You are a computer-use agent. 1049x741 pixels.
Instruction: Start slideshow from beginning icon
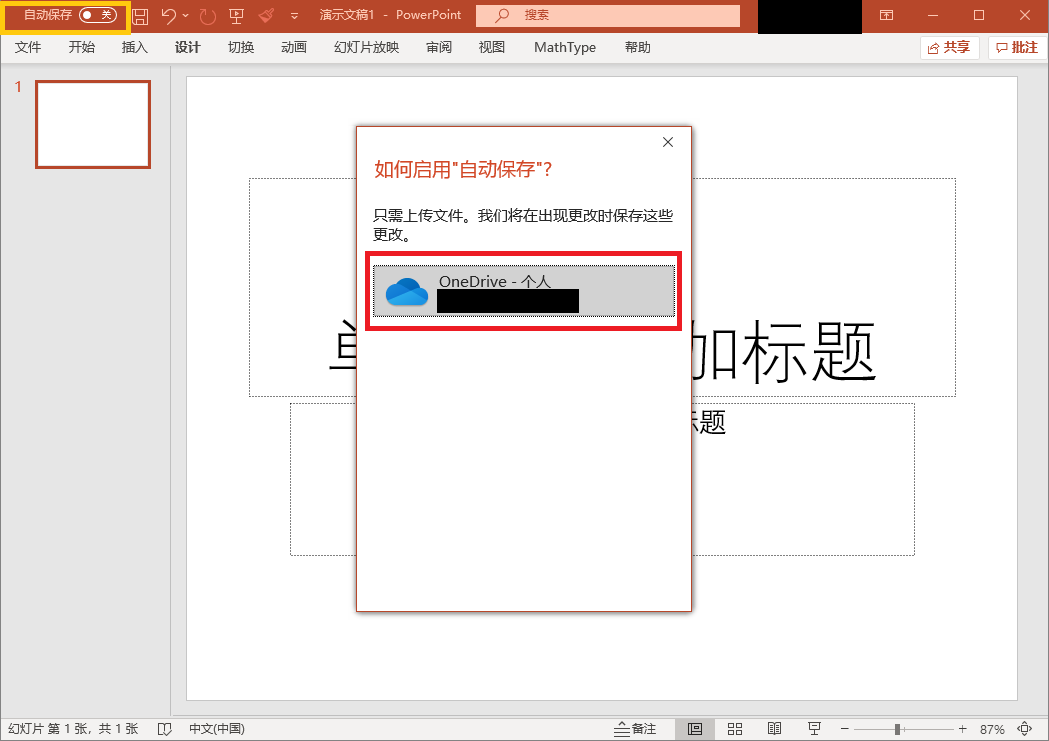point(236,16)
